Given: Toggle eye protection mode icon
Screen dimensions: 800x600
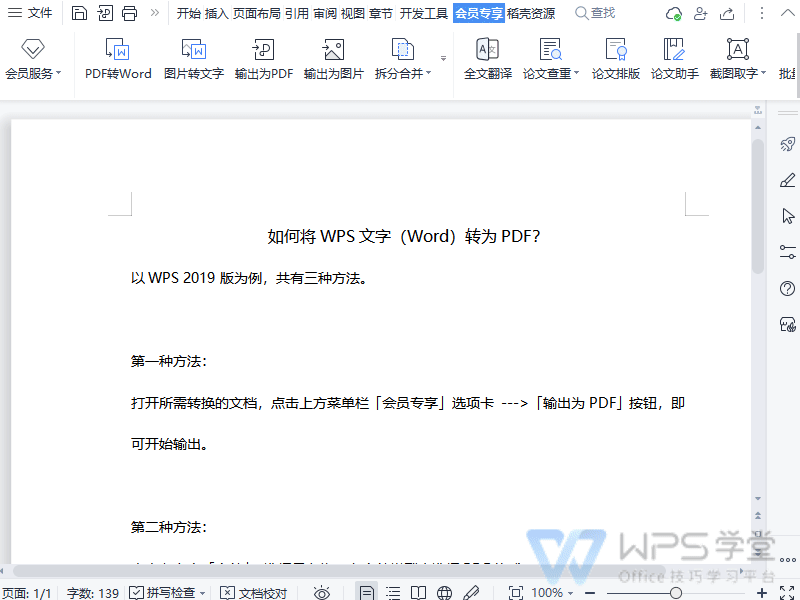Looking at the screenshot, I should point(322,593).
